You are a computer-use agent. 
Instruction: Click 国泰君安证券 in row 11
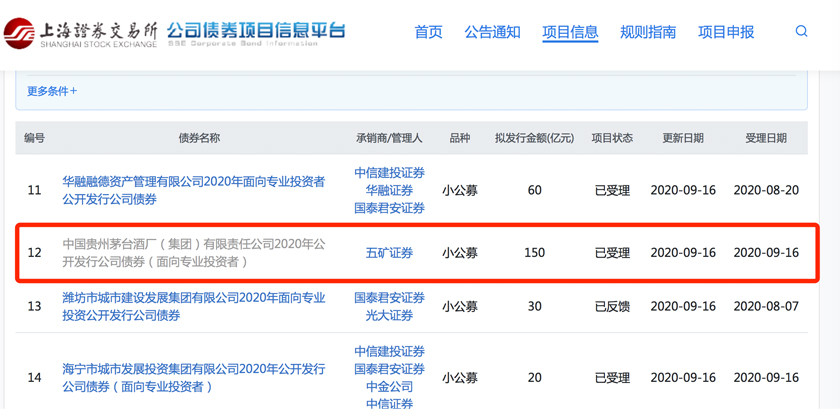(389, 208)
